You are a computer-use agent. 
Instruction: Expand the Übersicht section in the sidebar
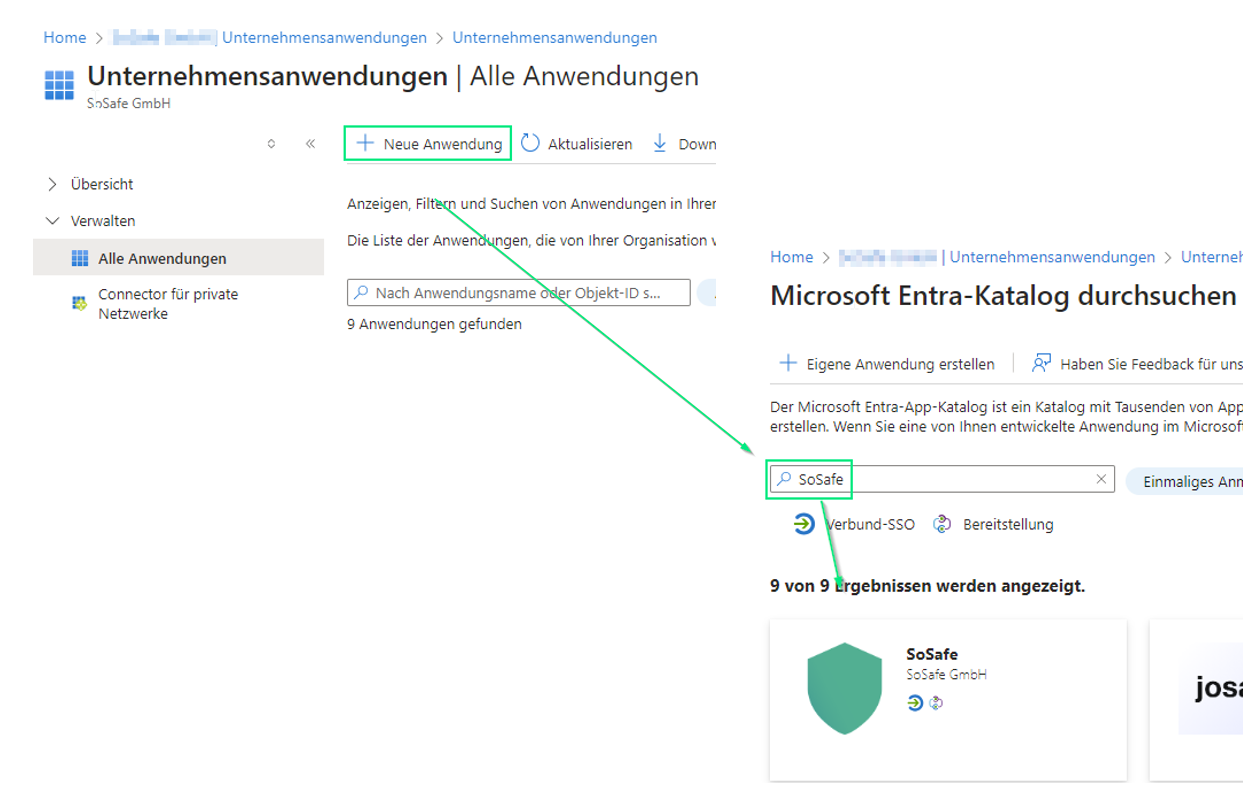point(53,184)
